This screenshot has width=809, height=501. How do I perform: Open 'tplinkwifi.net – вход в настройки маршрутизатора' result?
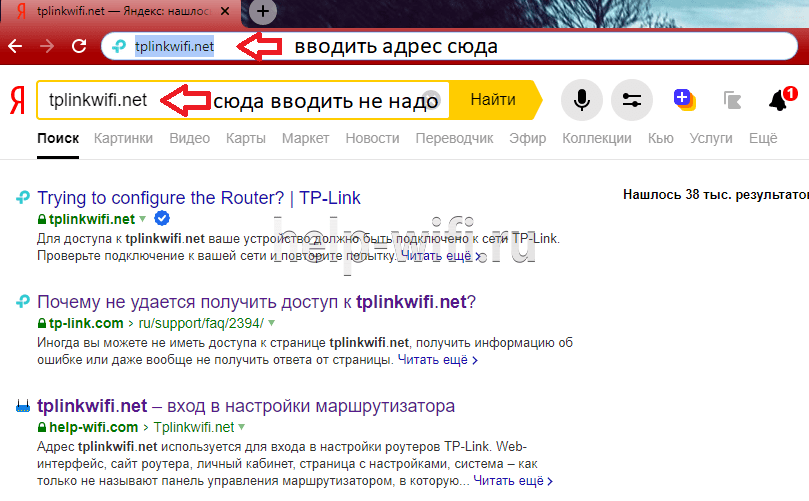[x=246, y=406]
